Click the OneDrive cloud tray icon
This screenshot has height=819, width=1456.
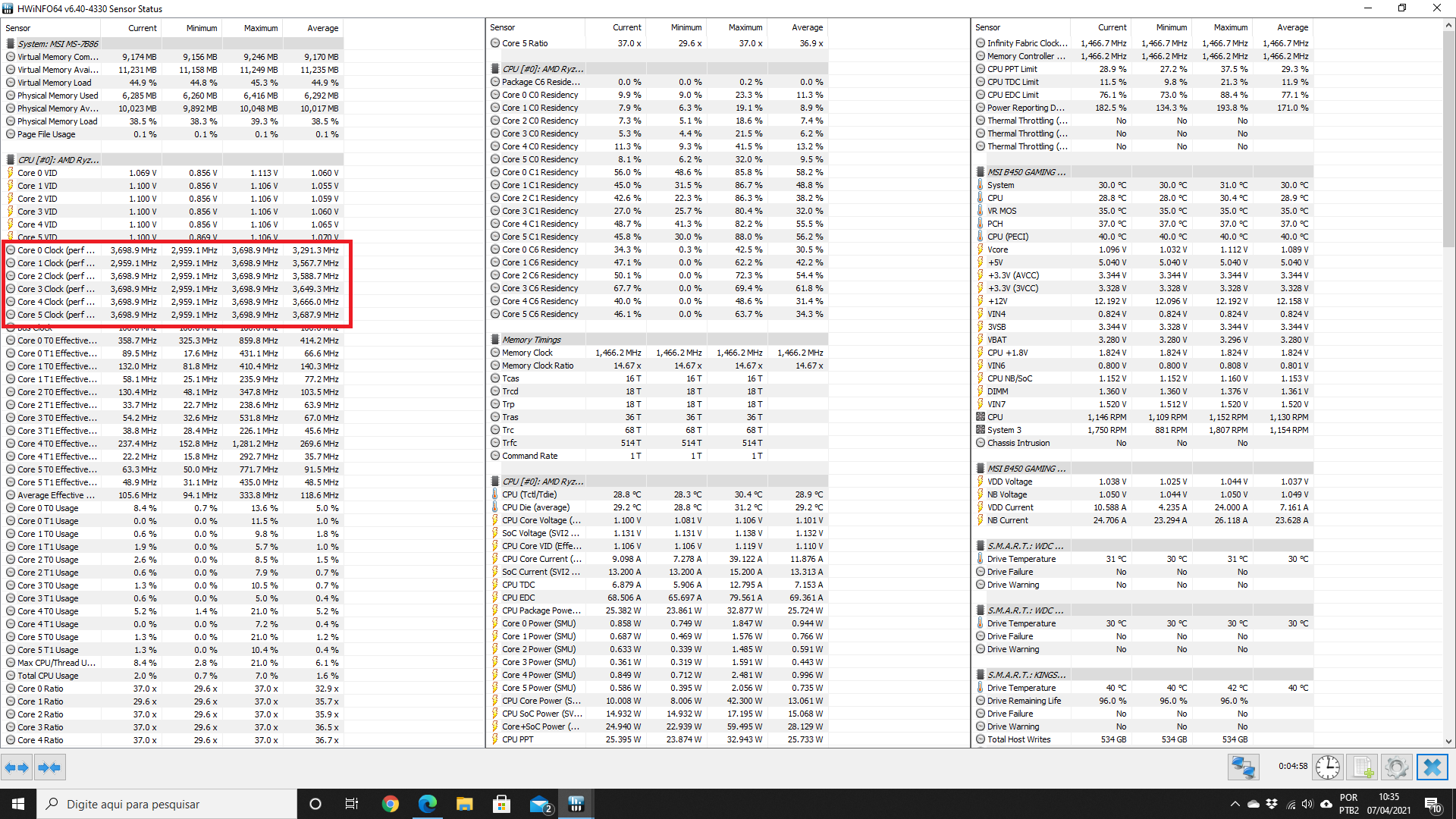(1254, 804)
